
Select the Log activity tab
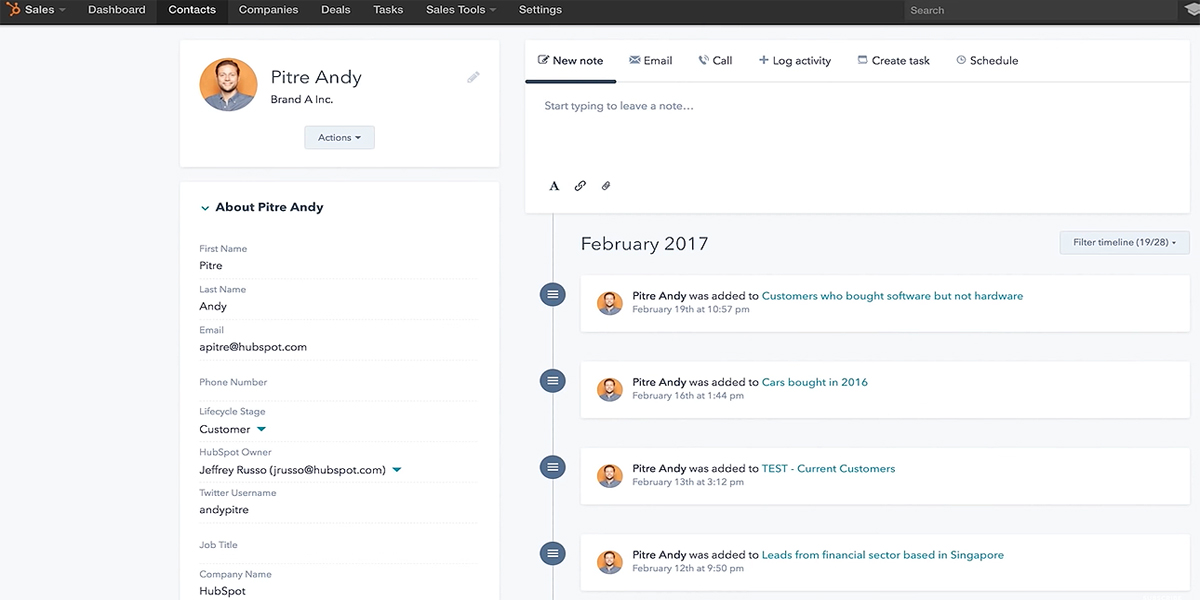click(x=795, y=61)
